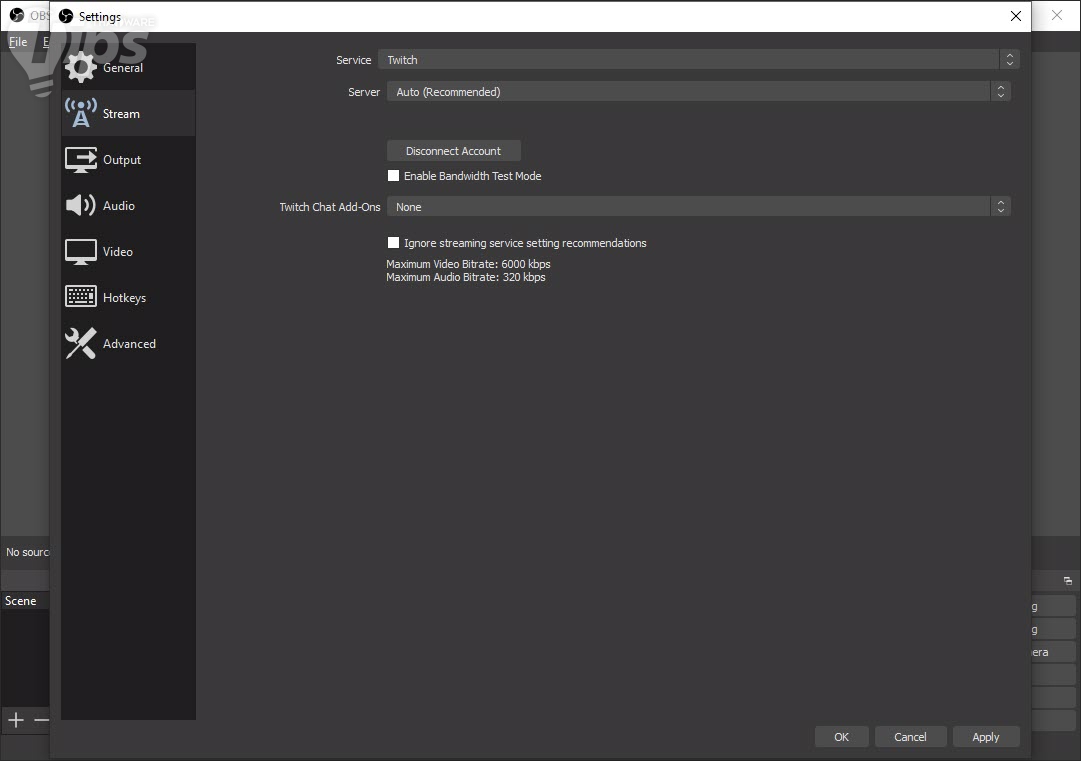Image resolution: width=1081 pixels, height=761 pixels.
Task: Enable Bandwidth Test Mode checkbox
Action: point(394,176)
